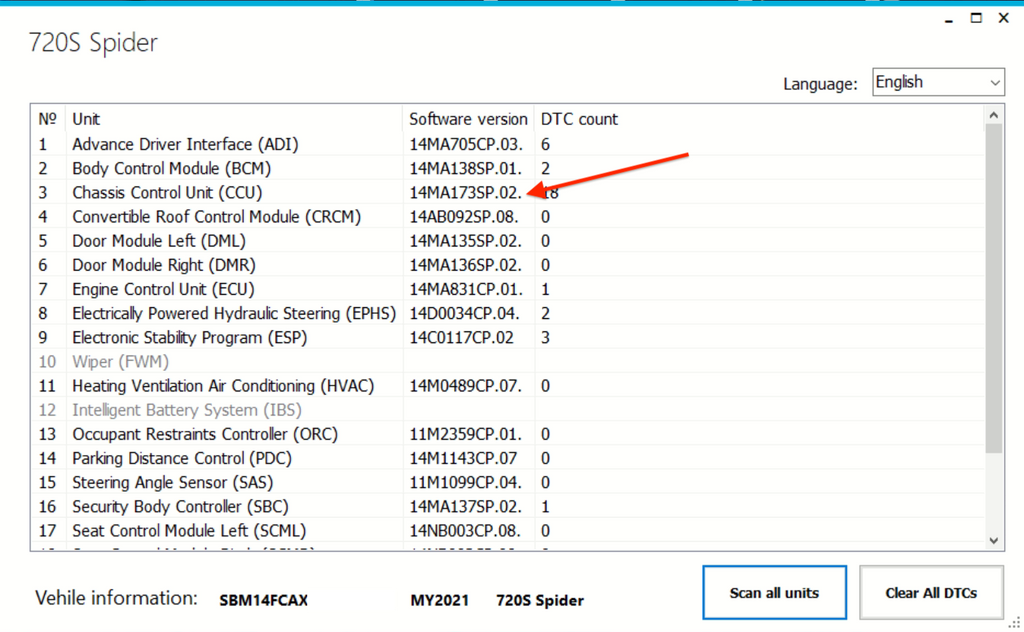Close the 720S Spider window

coord(1005,18)
